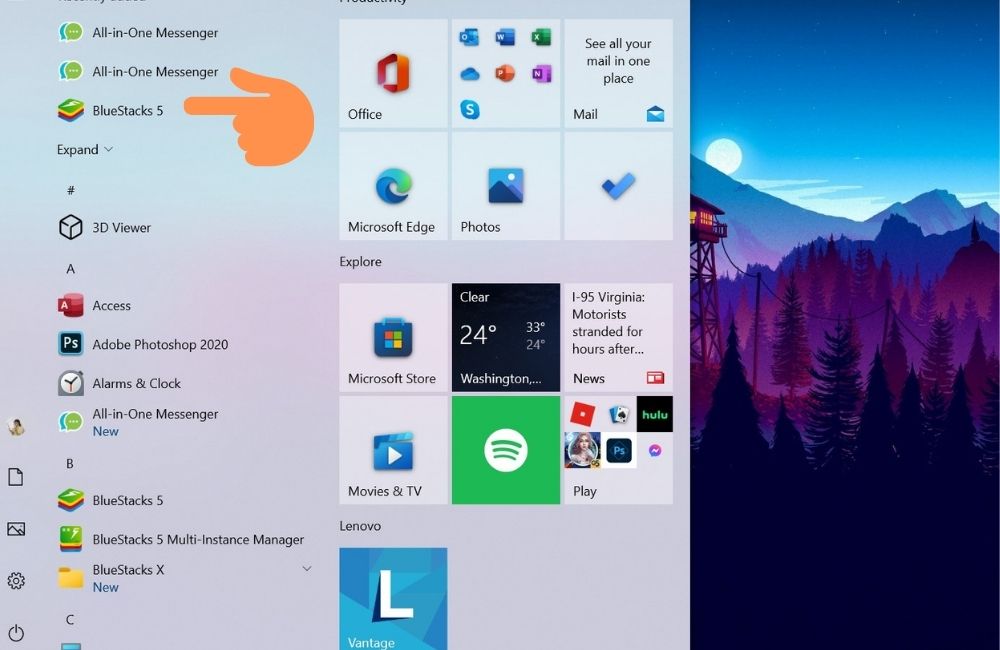Image resolution: width=1000 pixels, height=650 pixels.
Task: Open Alarms & Clock
Action: [120, 383]
